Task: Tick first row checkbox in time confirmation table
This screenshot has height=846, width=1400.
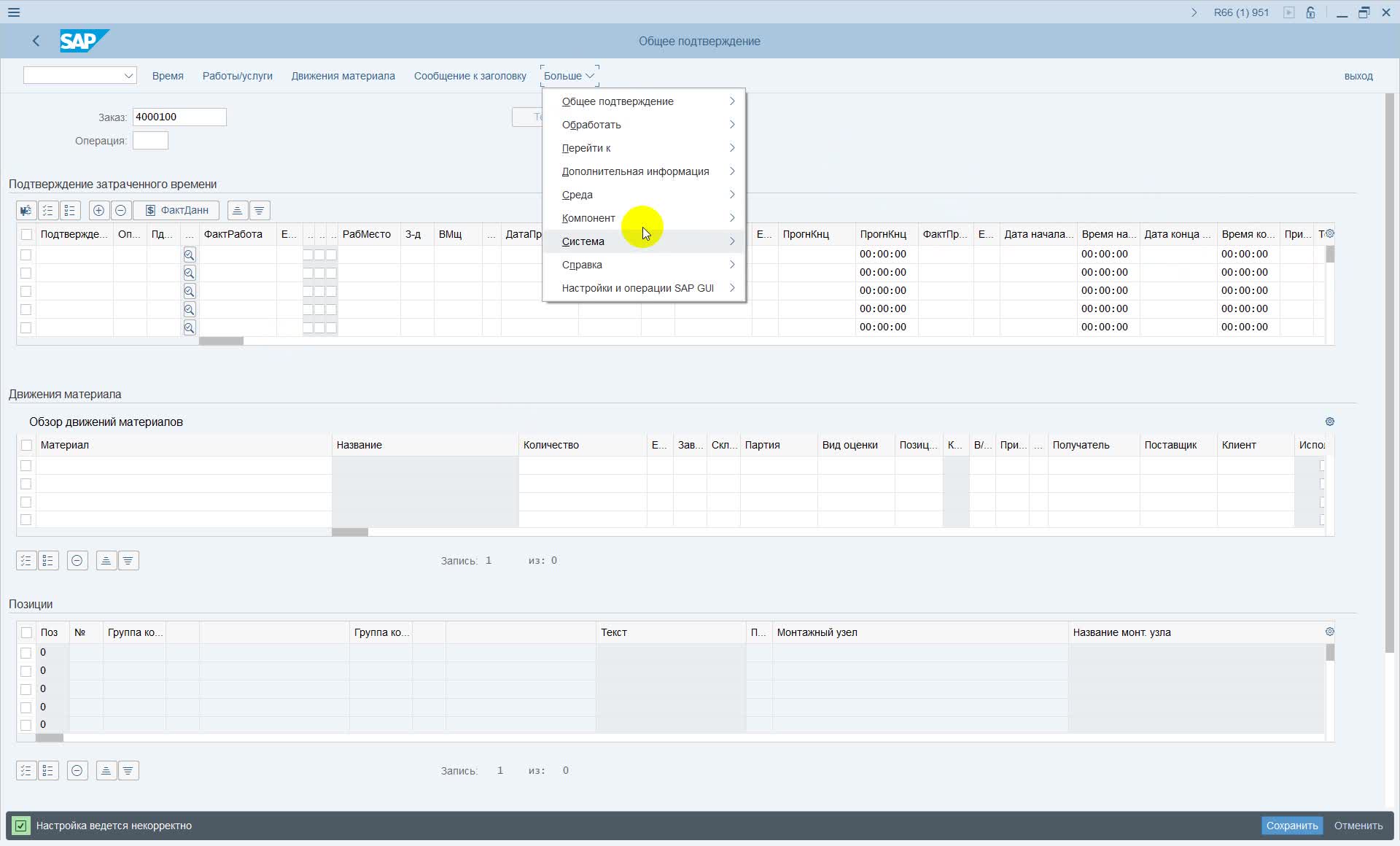Action: pyautogui.click(x=26, y=255)
